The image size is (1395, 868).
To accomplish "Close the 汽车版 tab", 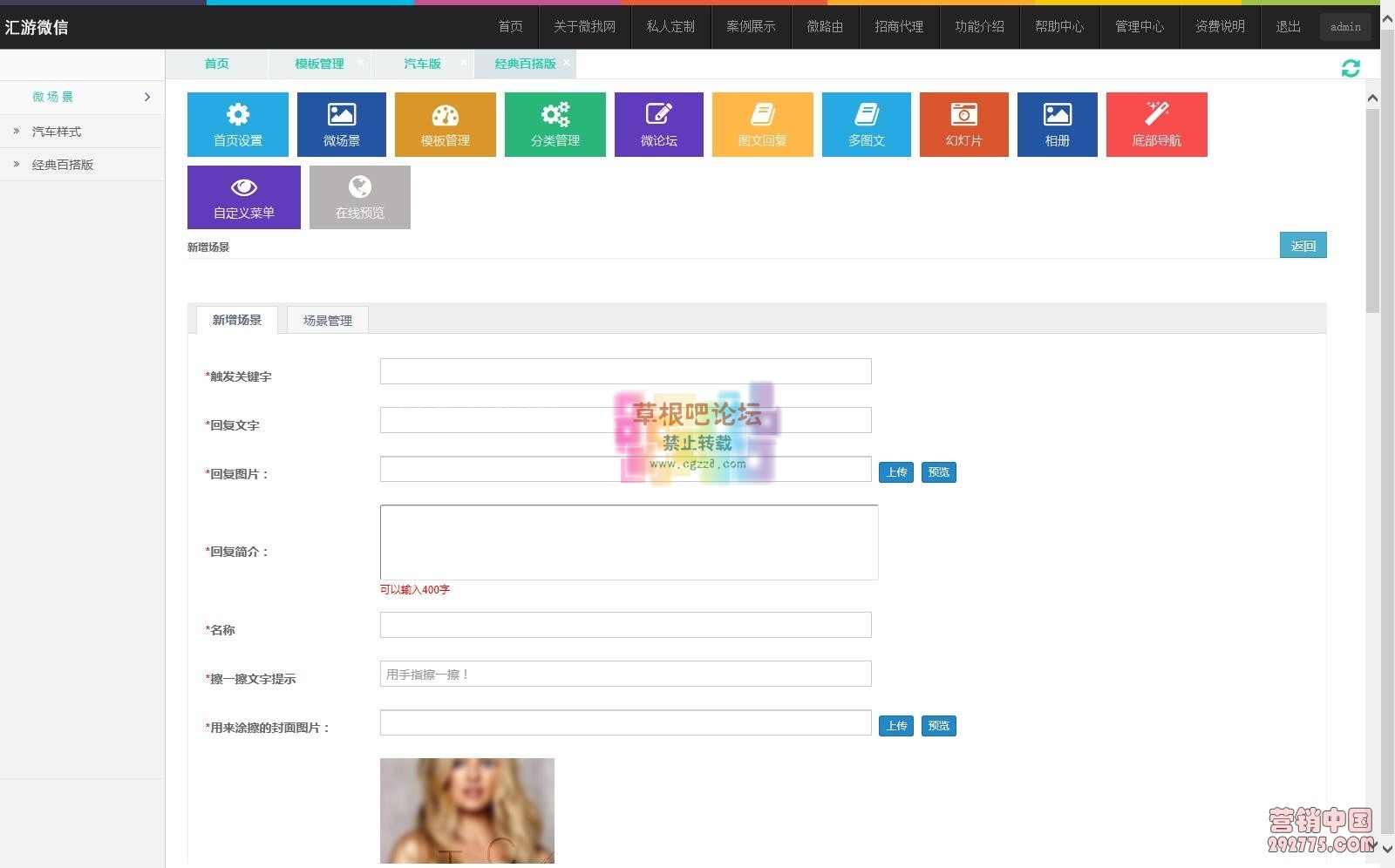I will pos(463,63).
